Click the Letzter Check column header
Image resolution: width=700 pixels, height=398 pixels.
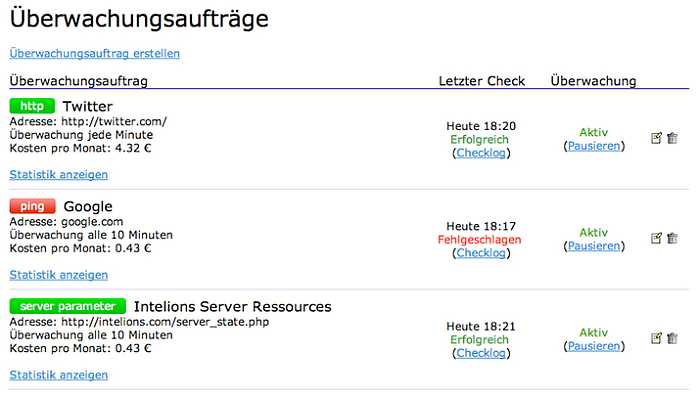click(x=482, y=81)
